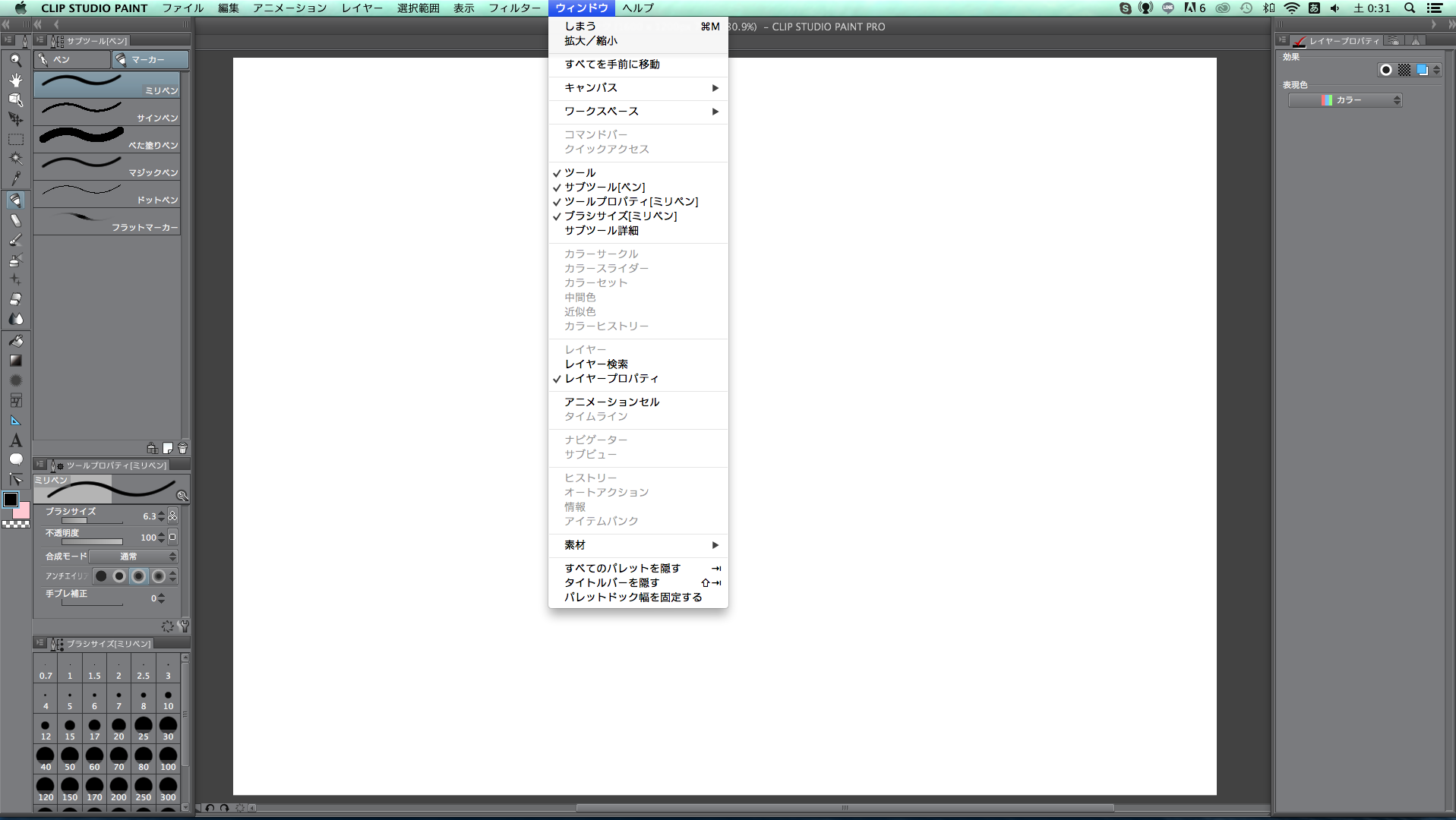Toggle ツールプロパティ[ミリペン] palette in menu
This screenshot has width=1456, height=820.
click(637, 201)
